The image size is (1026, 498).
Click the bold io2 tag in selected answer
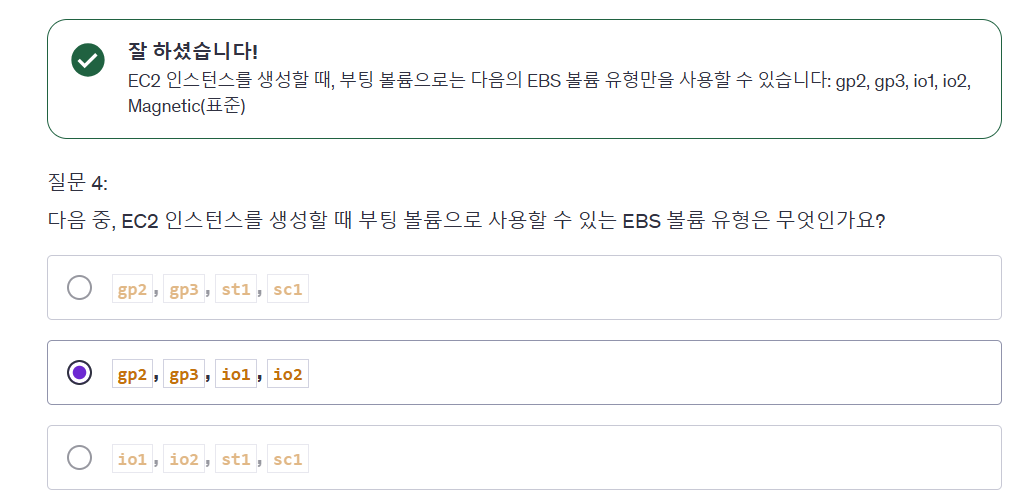[288, 374]
